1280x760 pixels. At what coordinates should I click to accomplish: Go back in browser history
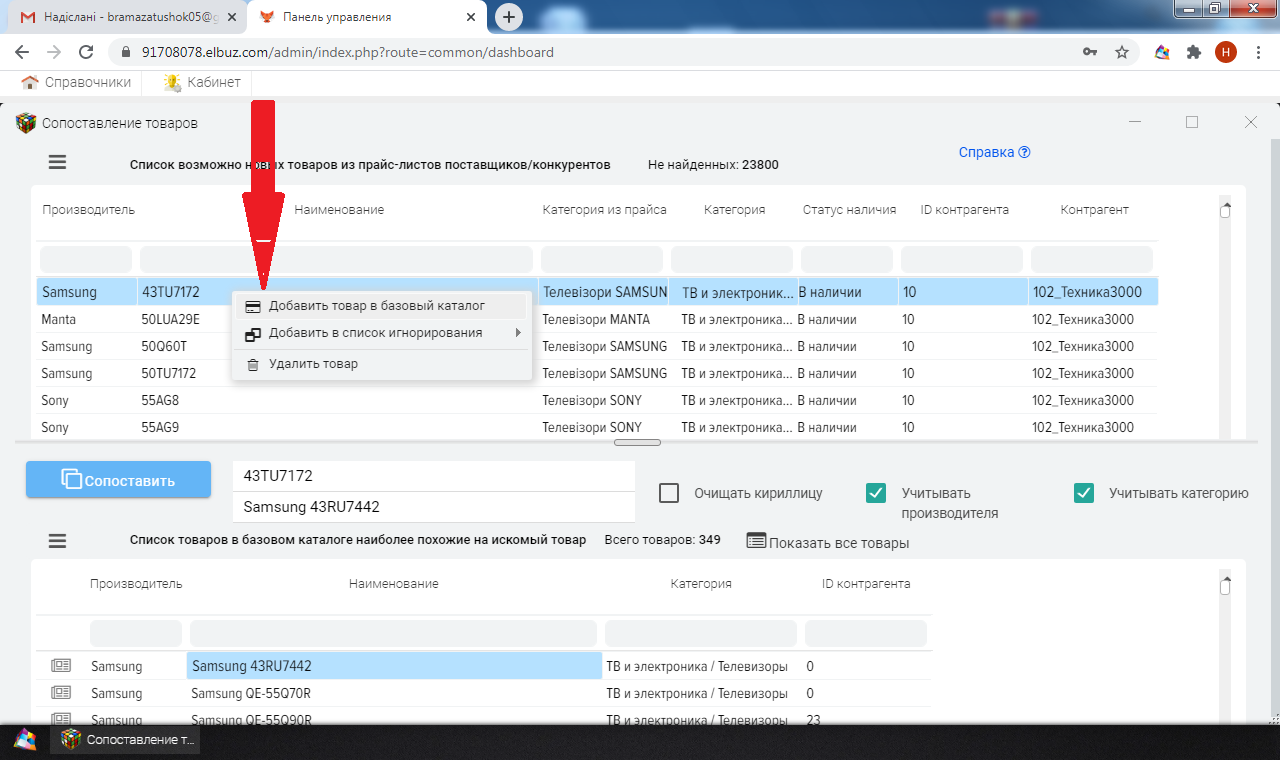point(22,52)
